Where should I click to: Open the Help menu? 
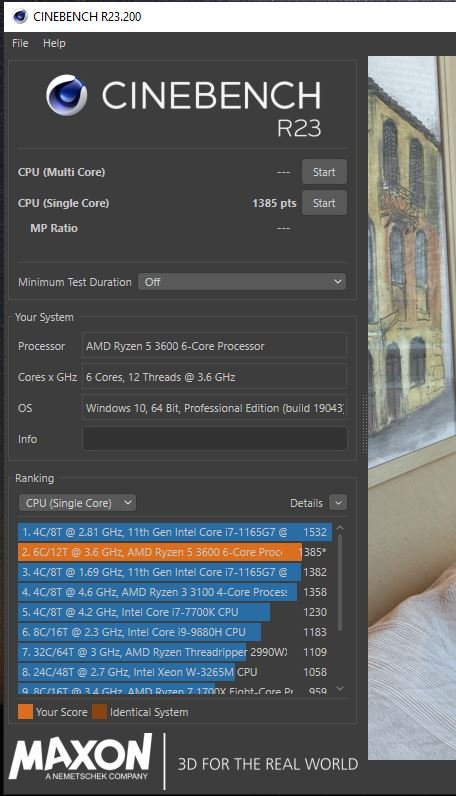[x=54, y=43]
